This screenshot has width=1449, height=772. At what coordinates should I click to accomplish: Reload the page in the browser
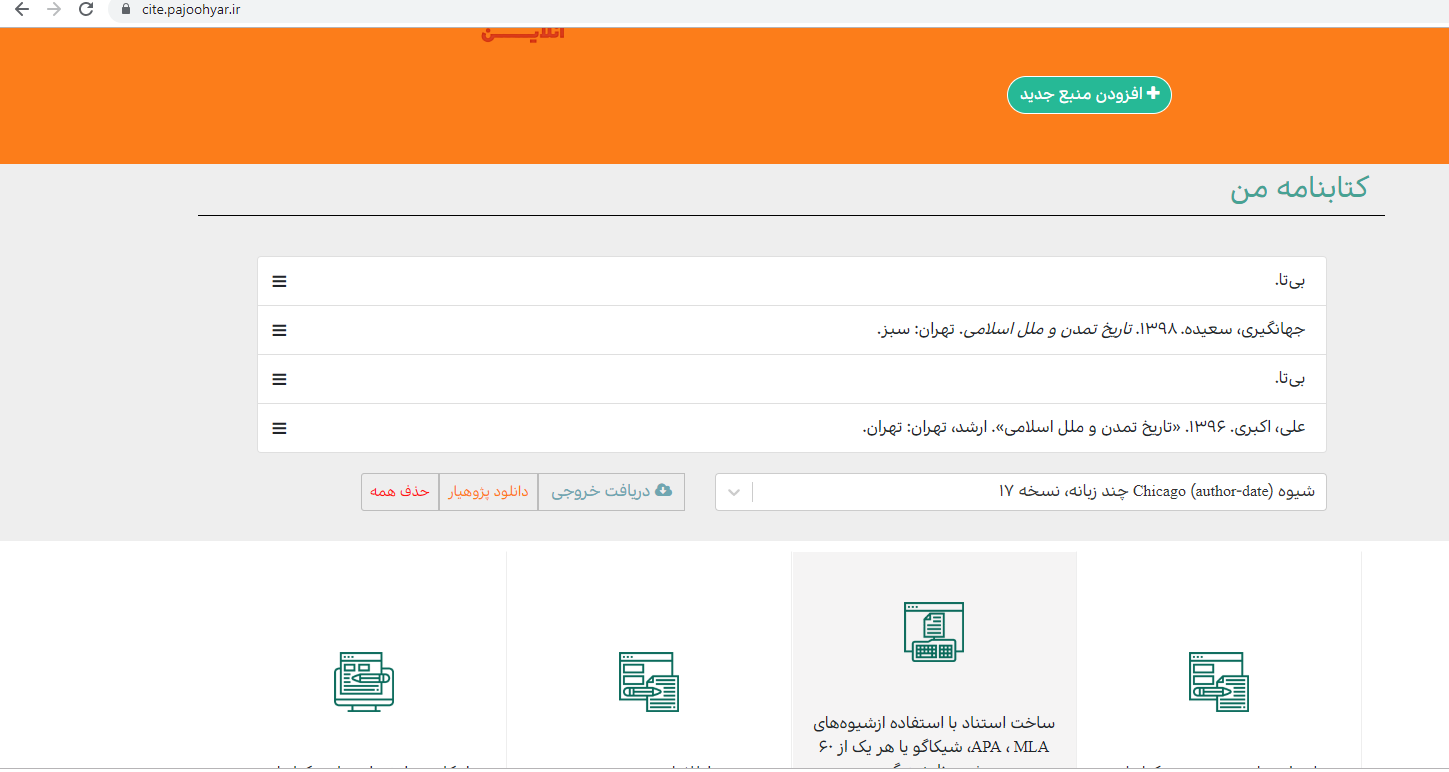tap(86, 10)
